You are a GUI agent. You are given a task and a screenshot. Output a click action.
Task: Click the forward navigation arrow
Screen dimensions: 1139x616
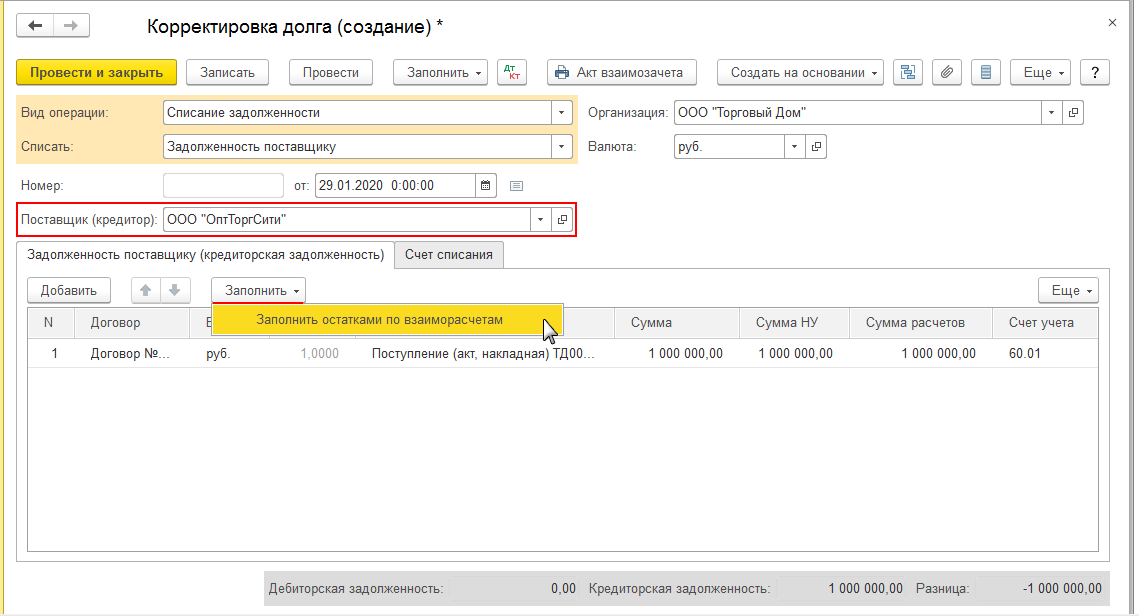point(71,26)
